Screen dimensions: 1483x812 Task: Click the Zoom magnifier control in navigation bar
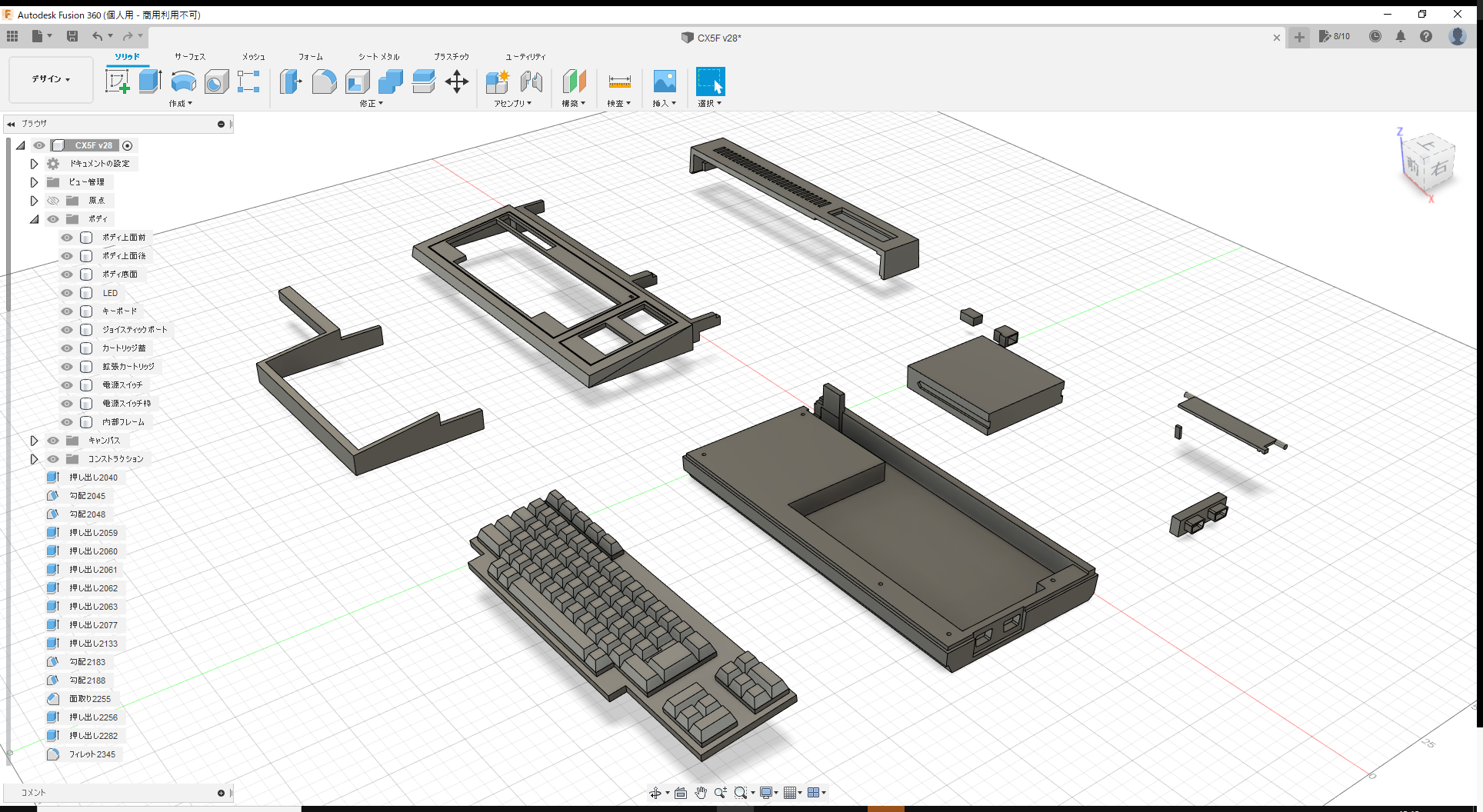(x=721, y=792)
